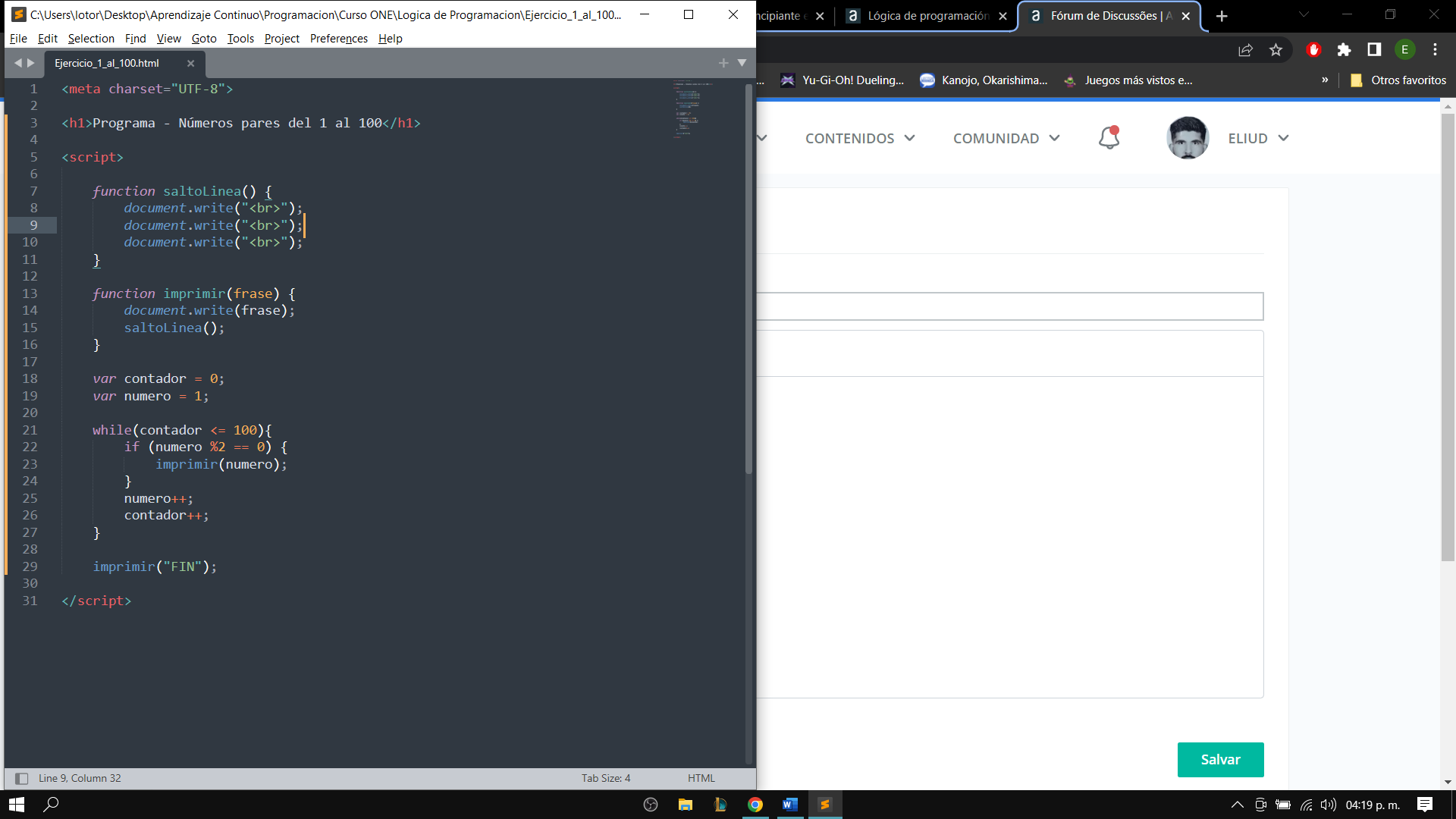Open Microsoft Word from the taskbar
The image size is (1456, 819).
click(x=790, y=805)
